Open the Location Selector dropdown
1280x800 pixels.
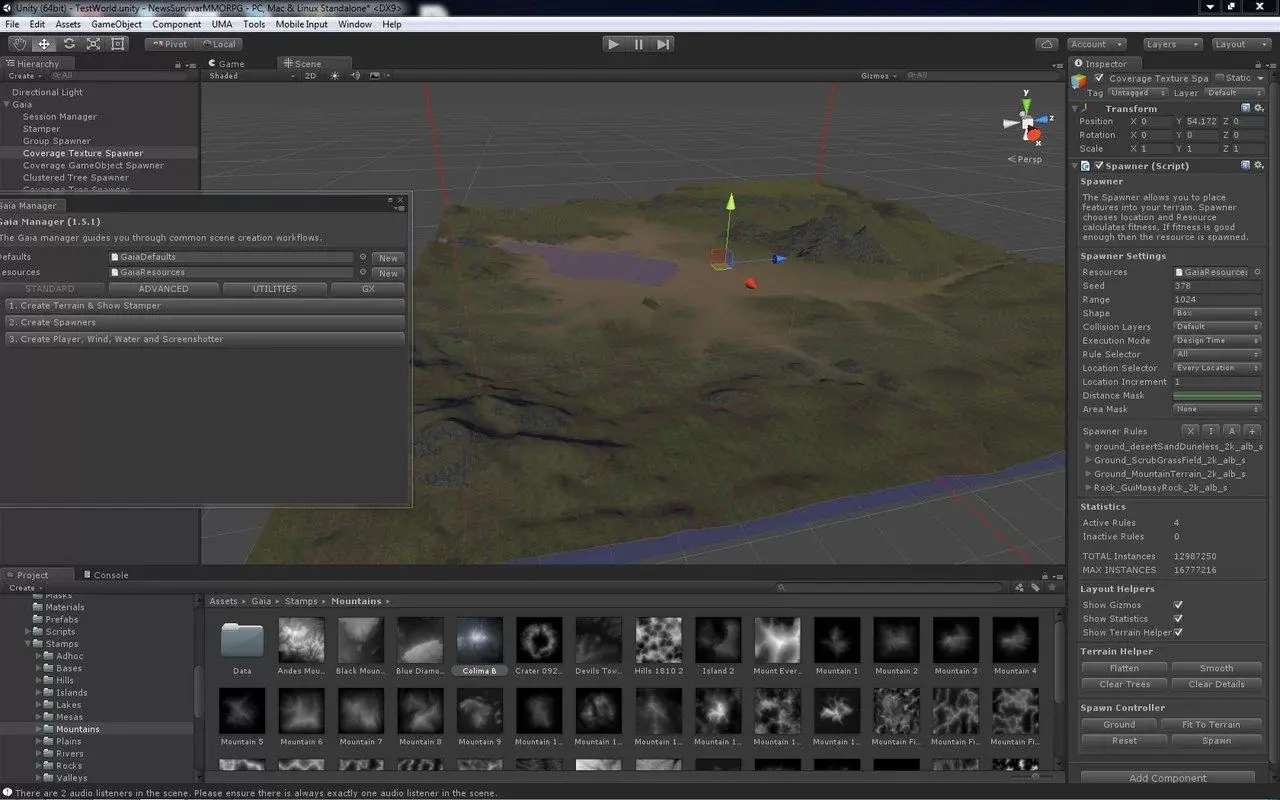point(1217,368)
